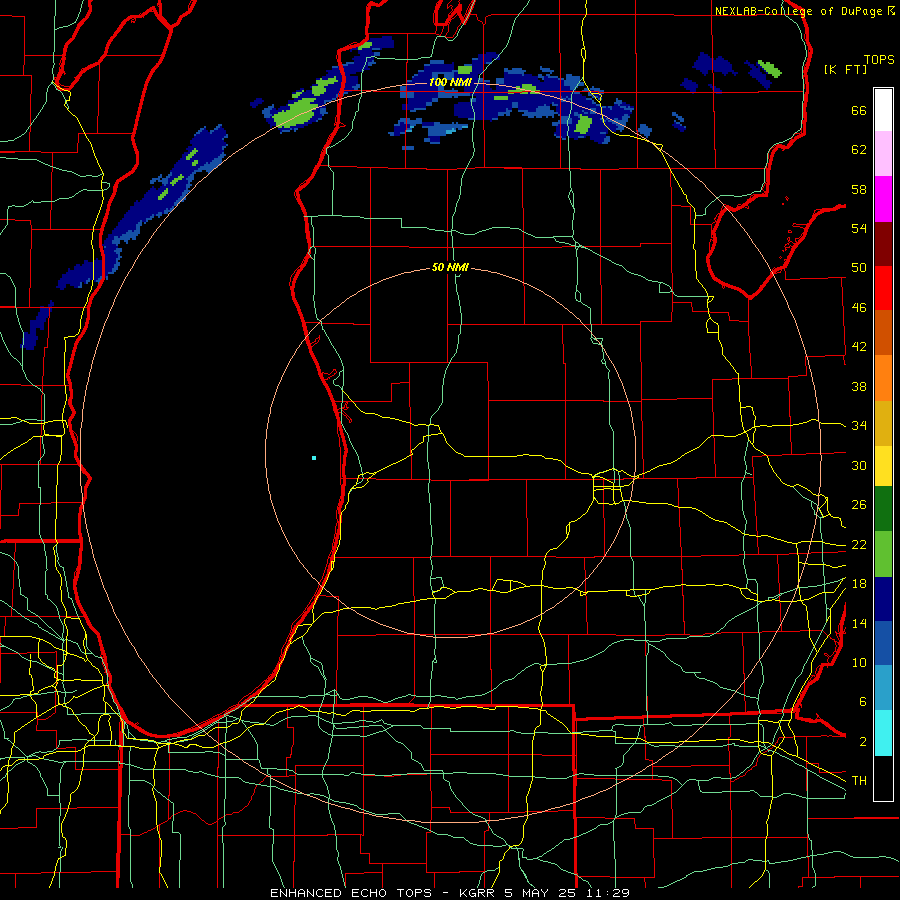Click the NEXLAB-College of DuPage header text
The image size is (900, 900).
point(804,11)
